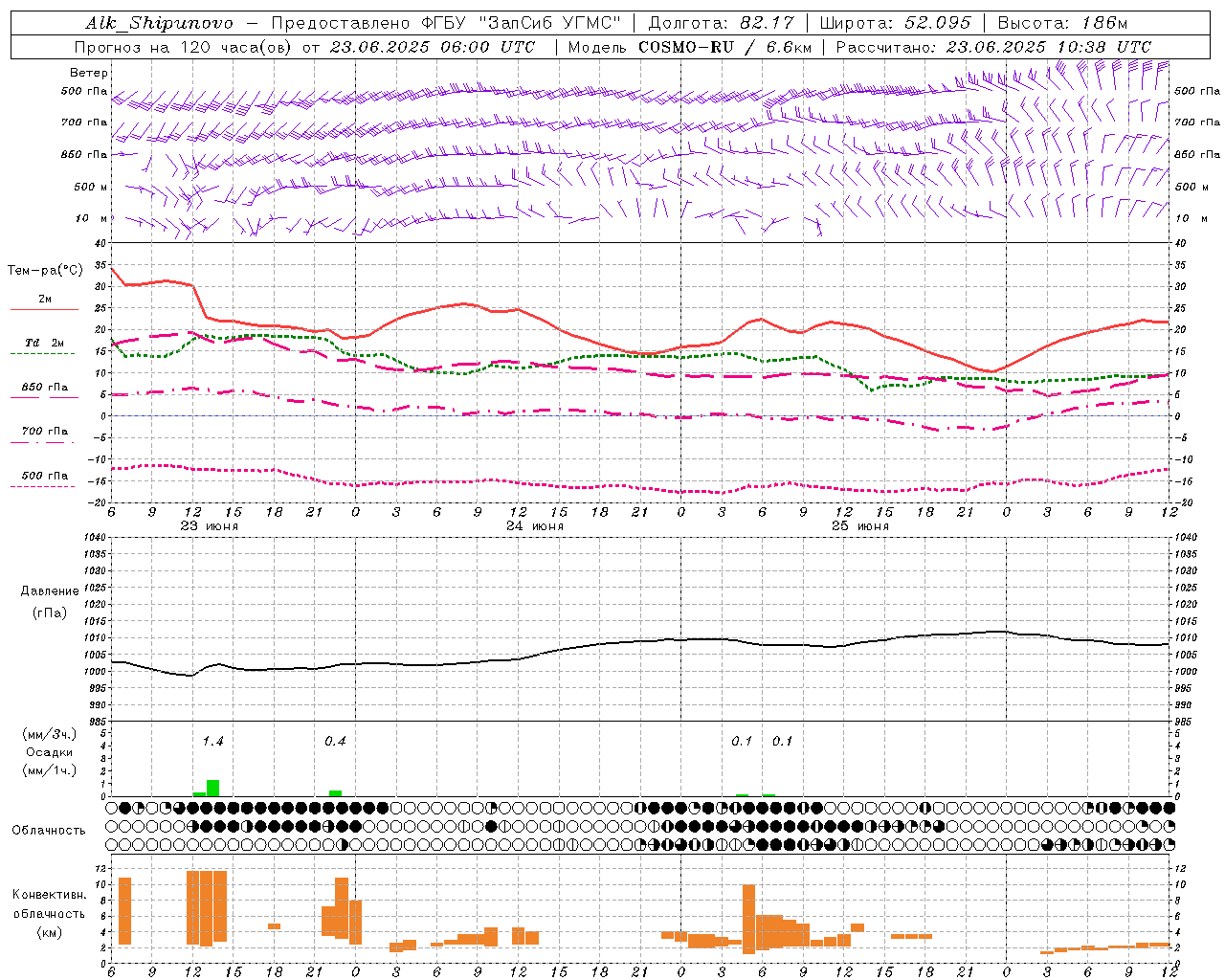Click the Широта: 52.095 value
Screen dimensions: 1225x980
[897, 23]
